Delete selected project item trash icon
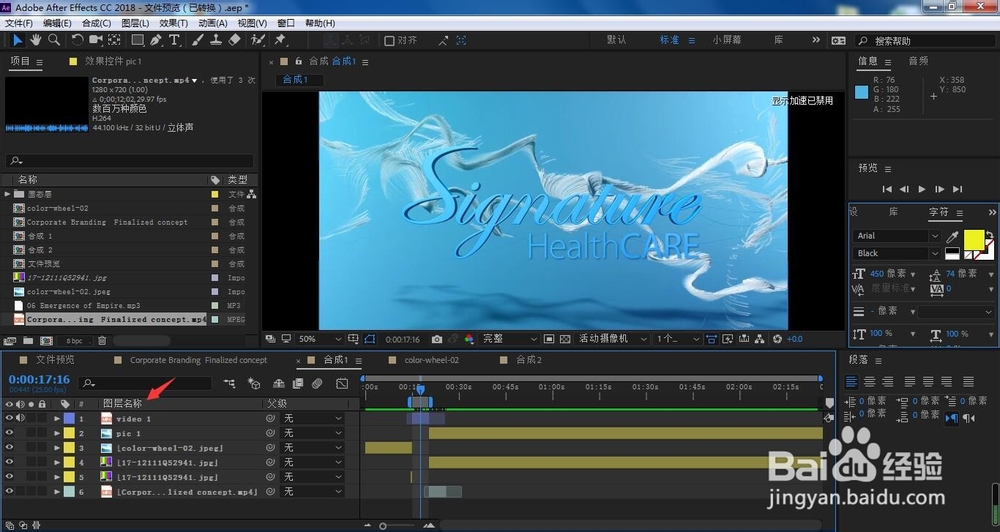The height and width of the screenshot is (532, 1000). coord(102,341)
